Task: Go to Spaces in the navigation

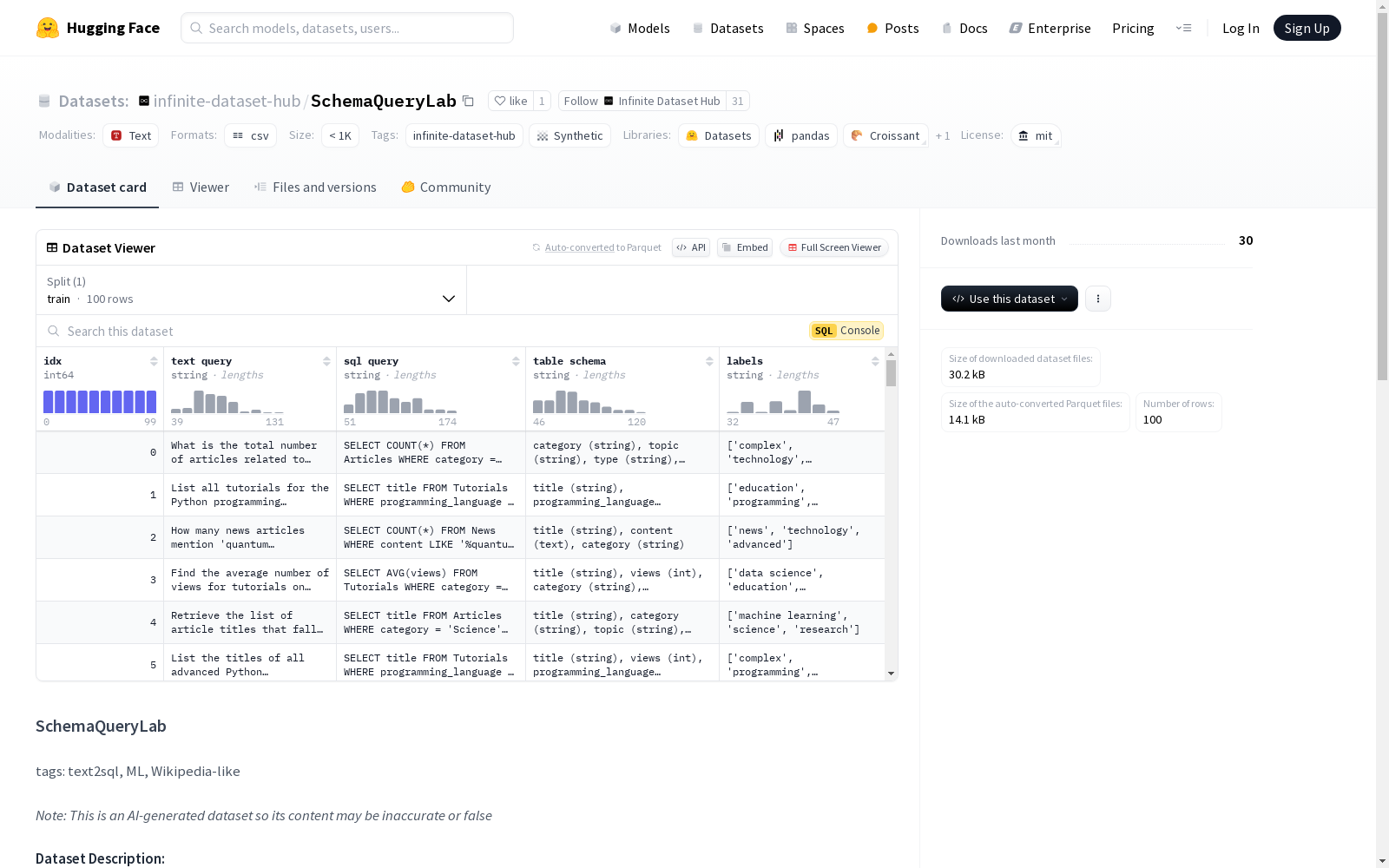Action: (815, 28)
